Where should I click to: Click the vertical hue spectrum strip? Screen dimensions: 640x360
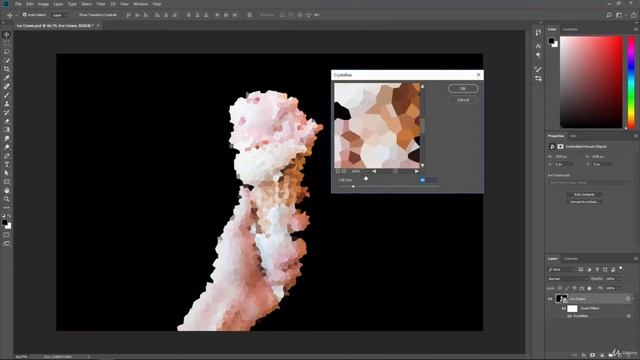(631, 82)
